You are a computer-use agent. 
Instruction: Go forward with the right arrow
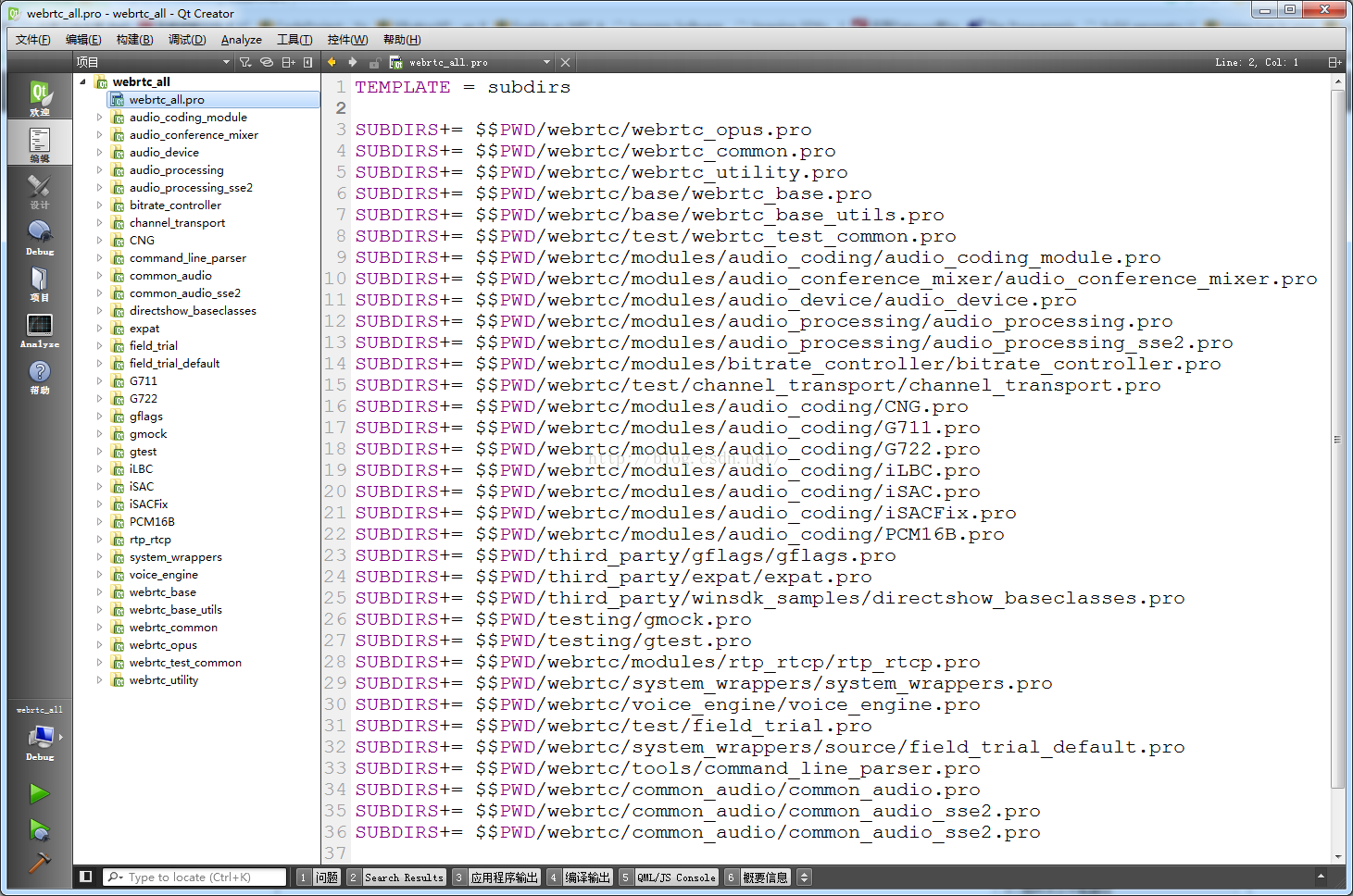tap(353, 62)
